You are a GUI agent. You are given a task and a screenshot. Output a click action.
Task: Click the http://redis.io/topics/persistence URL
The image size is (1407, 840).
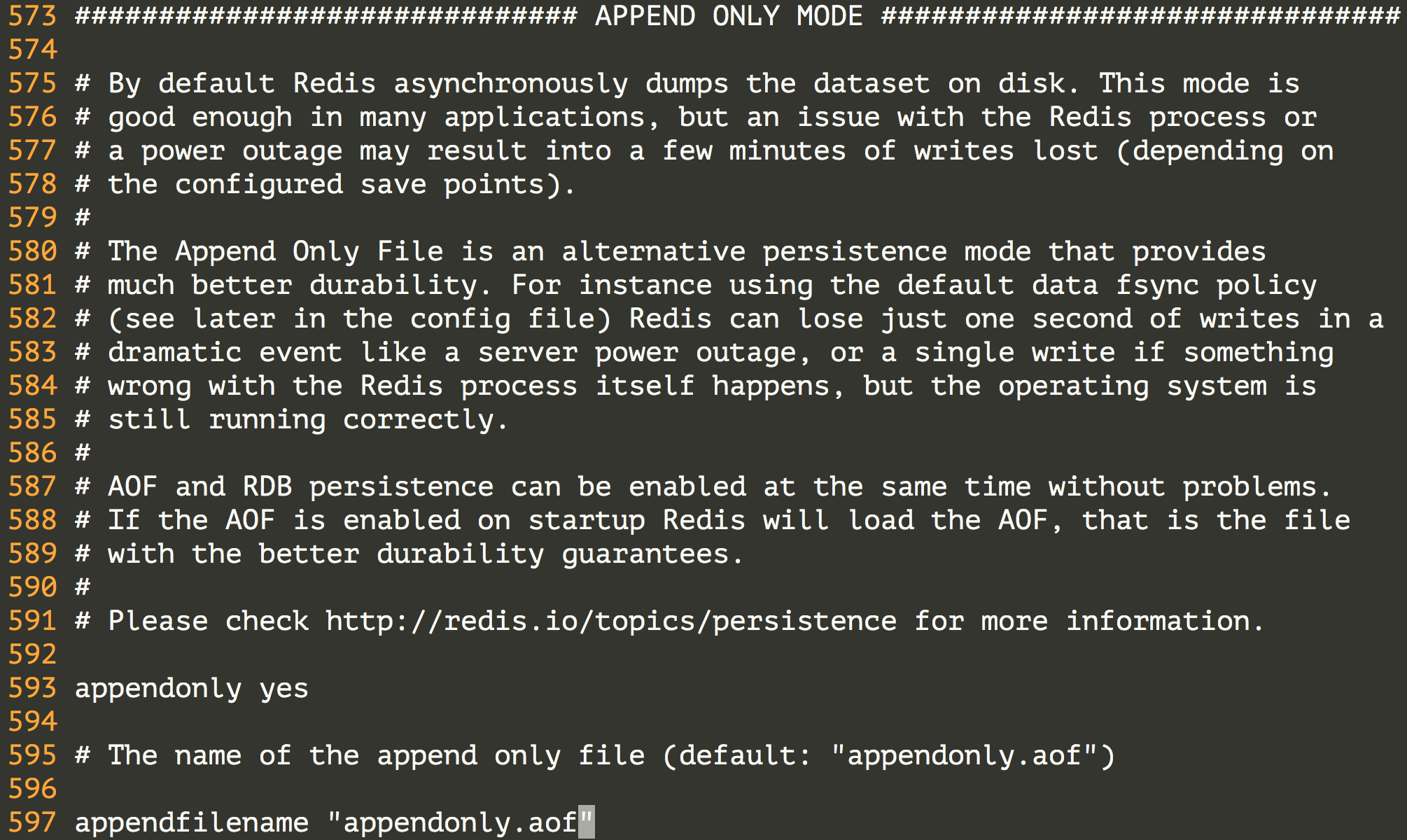click(610, 621)
